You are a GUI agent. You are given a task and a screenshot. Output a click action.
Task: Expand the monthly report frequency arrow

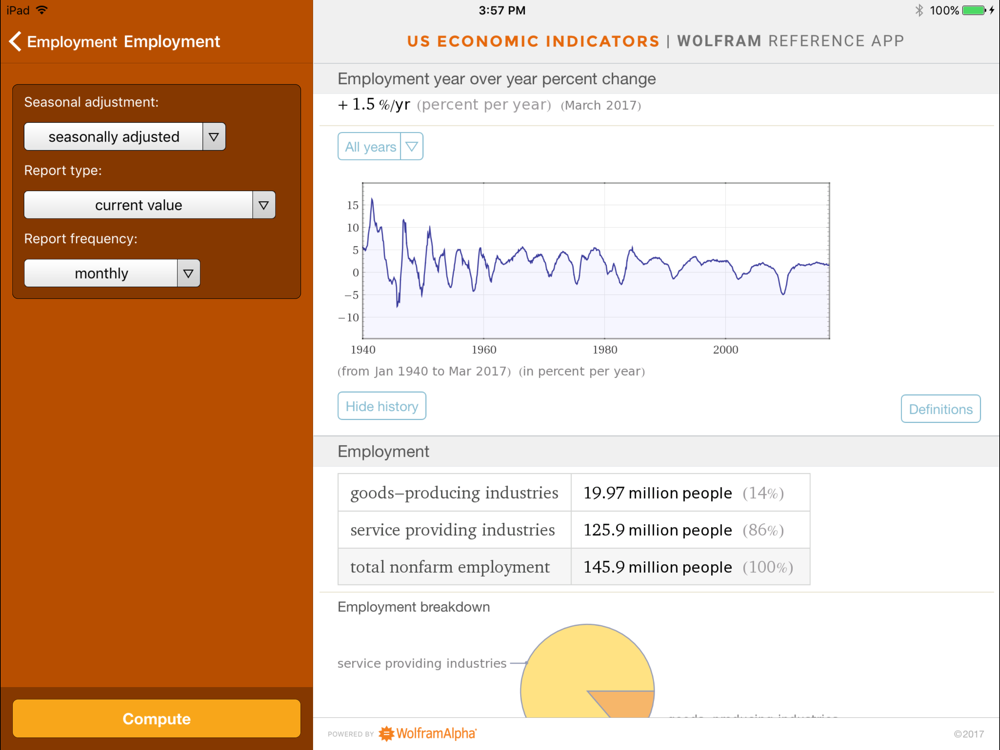click(188, 273)
